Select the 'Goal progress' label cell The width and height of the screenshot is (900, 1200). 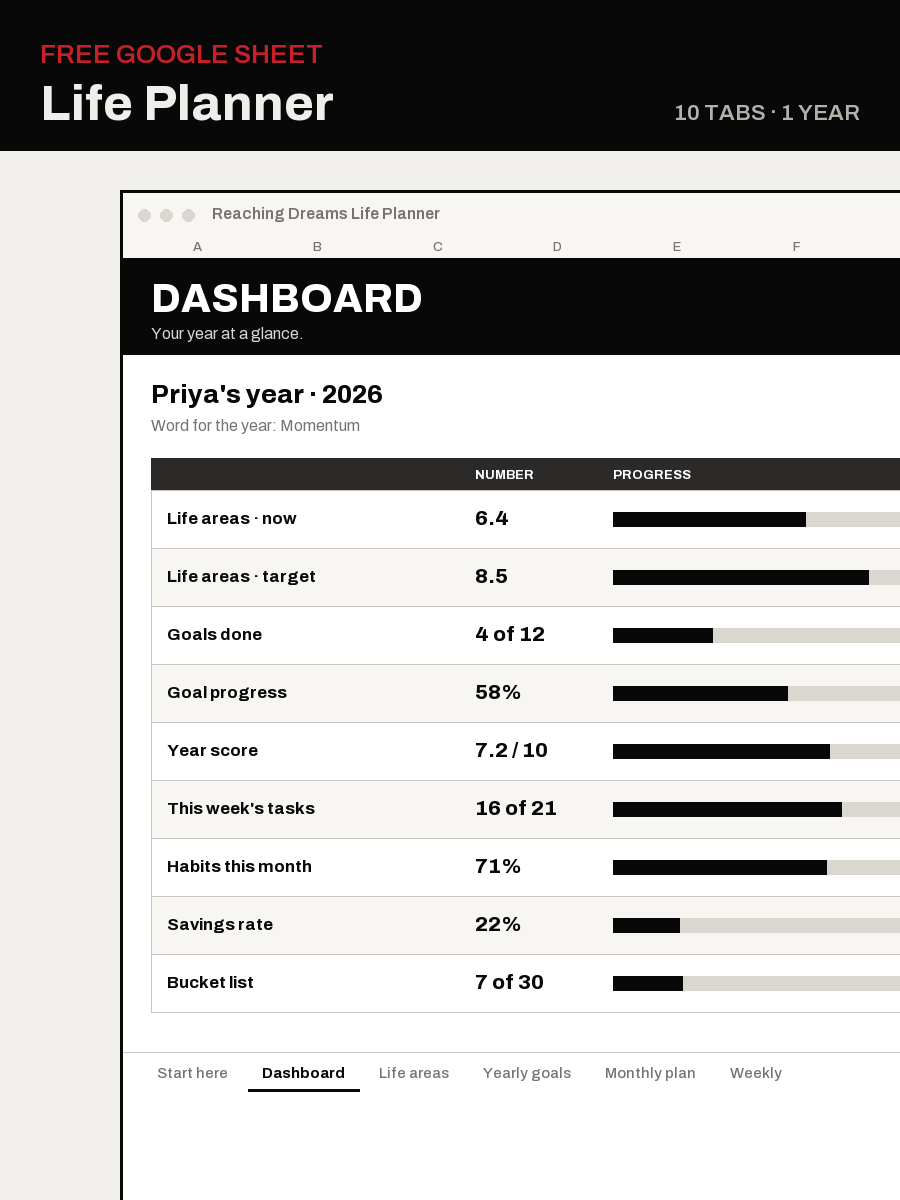pos(227,693)
